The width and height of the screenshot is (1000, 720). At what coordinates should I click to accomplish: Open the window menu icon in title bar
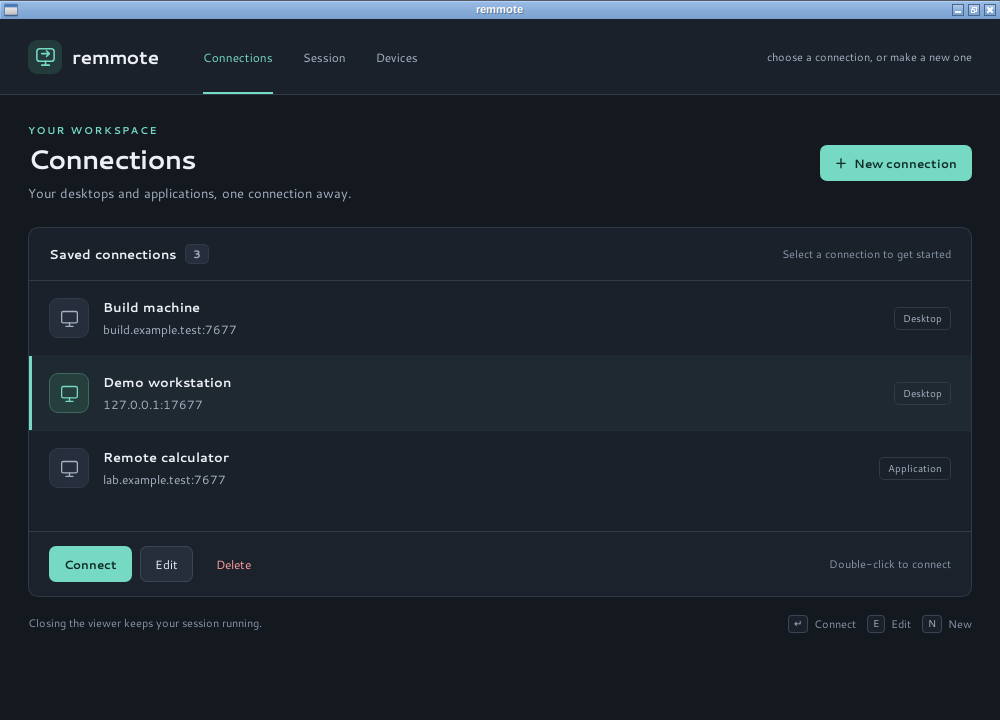click(11, 10)
